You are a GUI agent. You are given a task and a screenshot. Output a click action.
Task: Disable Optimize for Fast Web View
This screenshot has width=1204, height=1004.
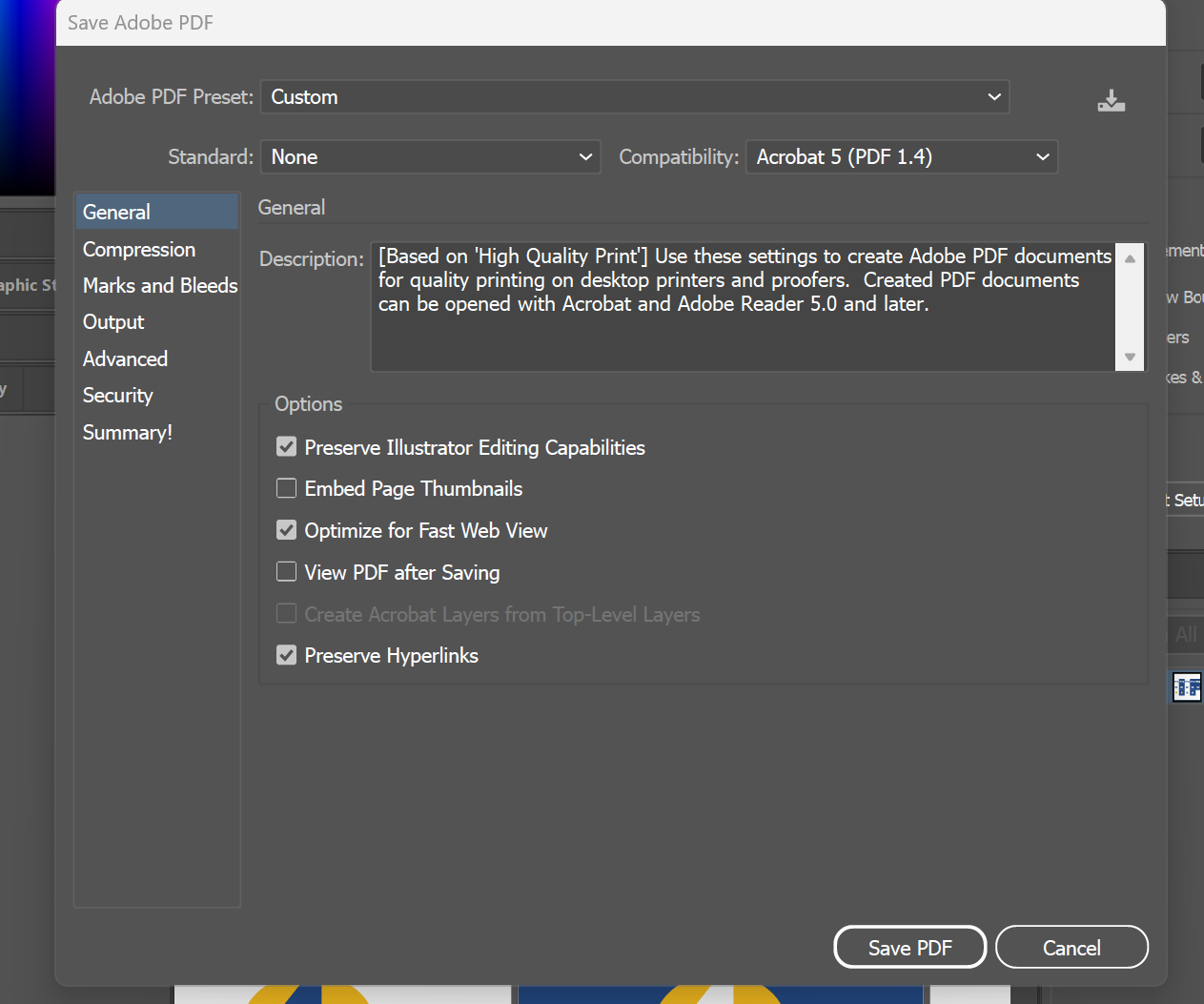tap(286, 529)
